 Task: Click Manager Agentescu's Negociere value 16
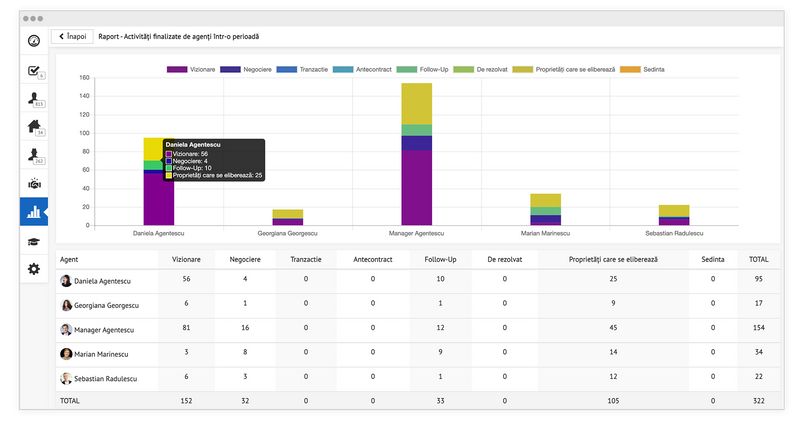245,328
